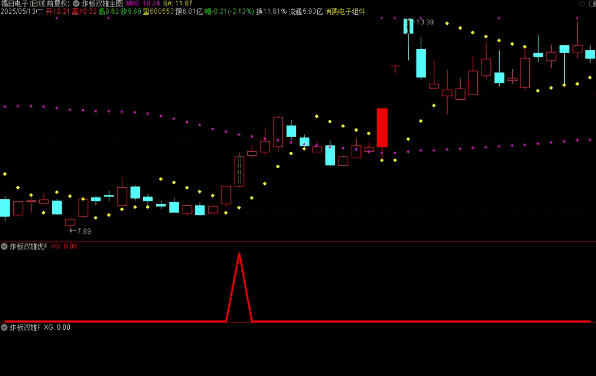The width and height of the screenshot is (596, 376).
Task: Click the large solid red candlestick
Action: coord(382,127)
